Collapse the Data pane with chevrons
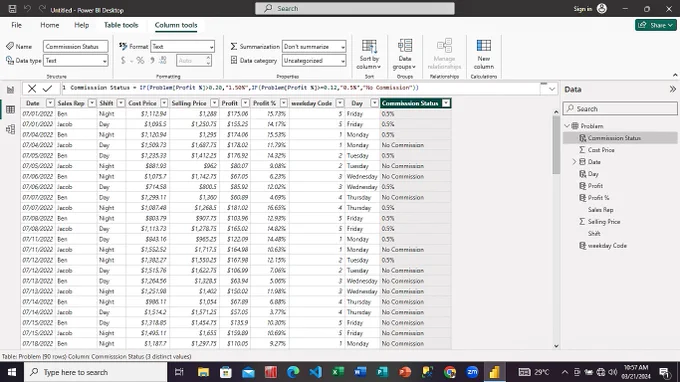This screenshot has height=382, width=680. pyautogui.click(x=672, y=89)
